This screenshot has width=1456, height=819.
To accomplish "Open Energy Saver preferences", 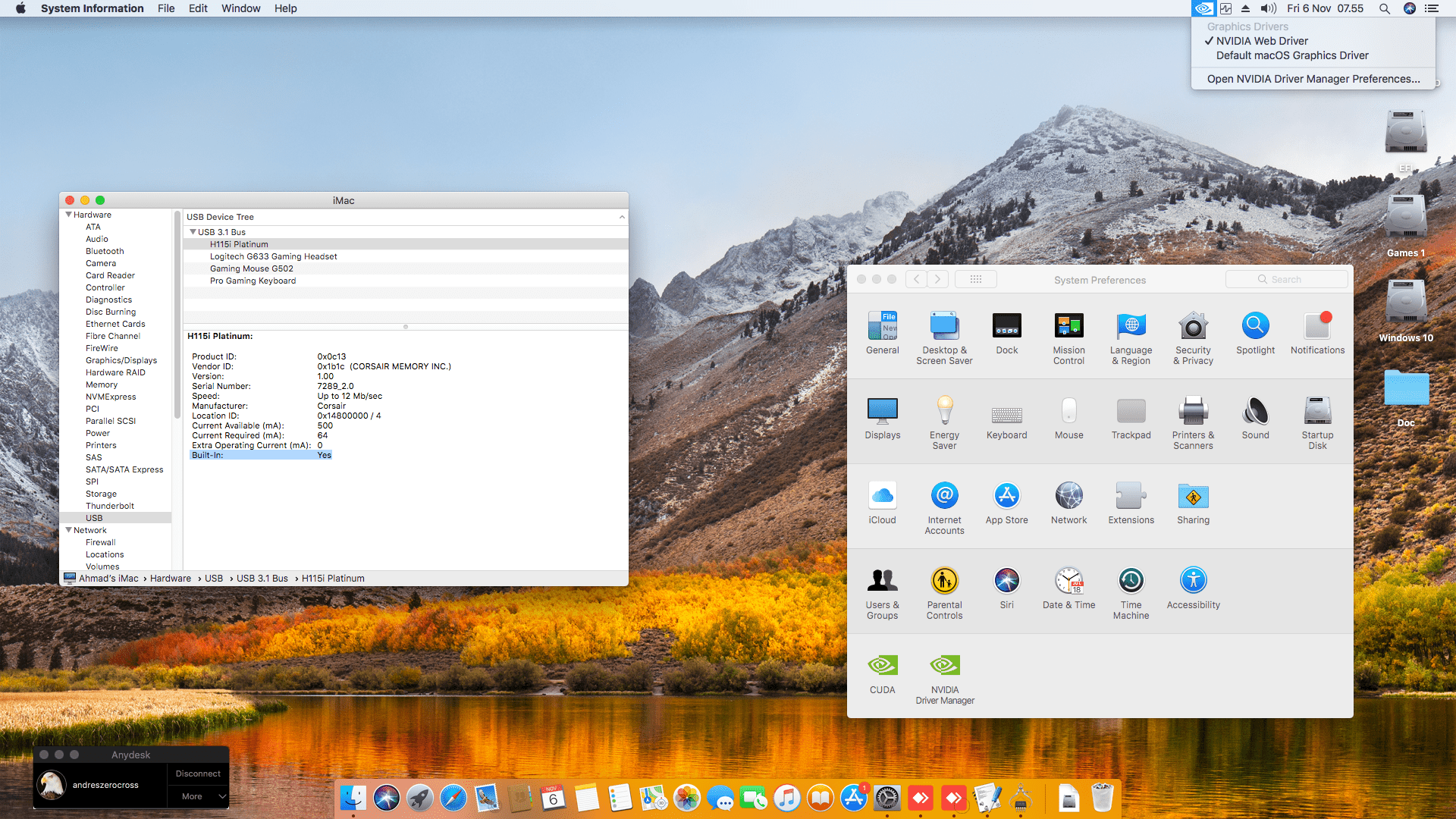I will tap(944, 413).
